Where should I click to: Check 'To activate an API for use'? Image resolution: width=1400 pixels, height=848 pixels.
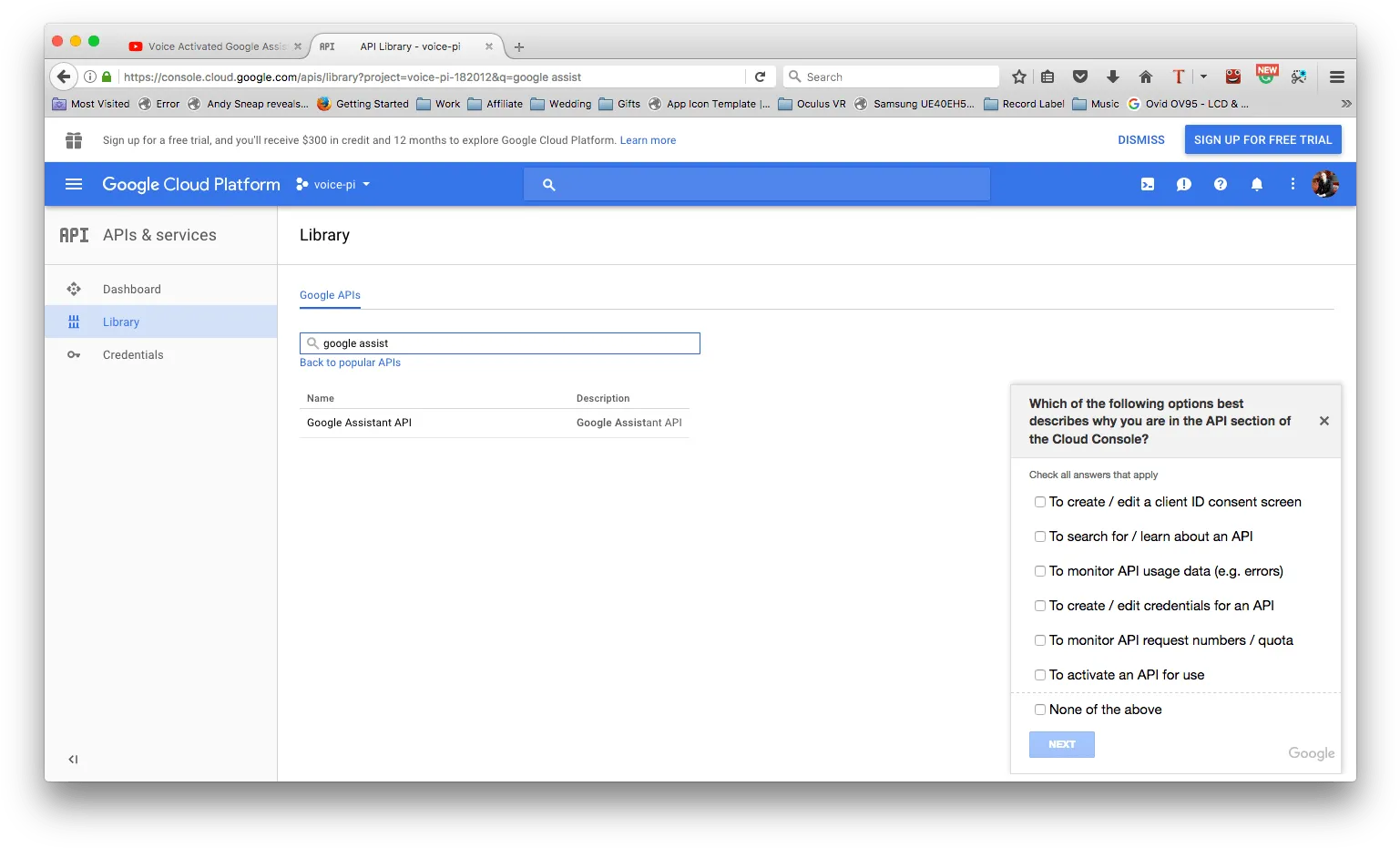[x=1040, y=675]
